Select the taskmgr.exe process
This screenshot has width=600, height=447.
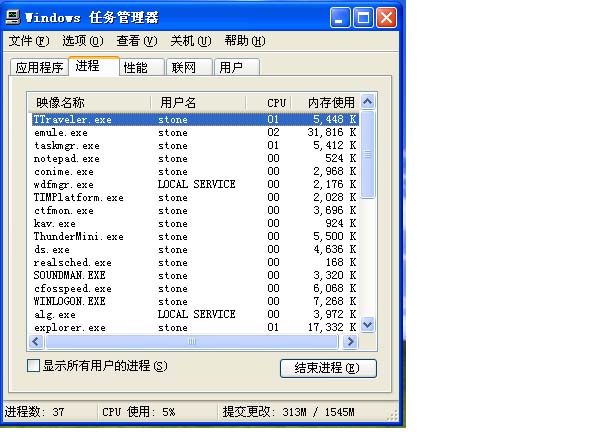(195, 145)
